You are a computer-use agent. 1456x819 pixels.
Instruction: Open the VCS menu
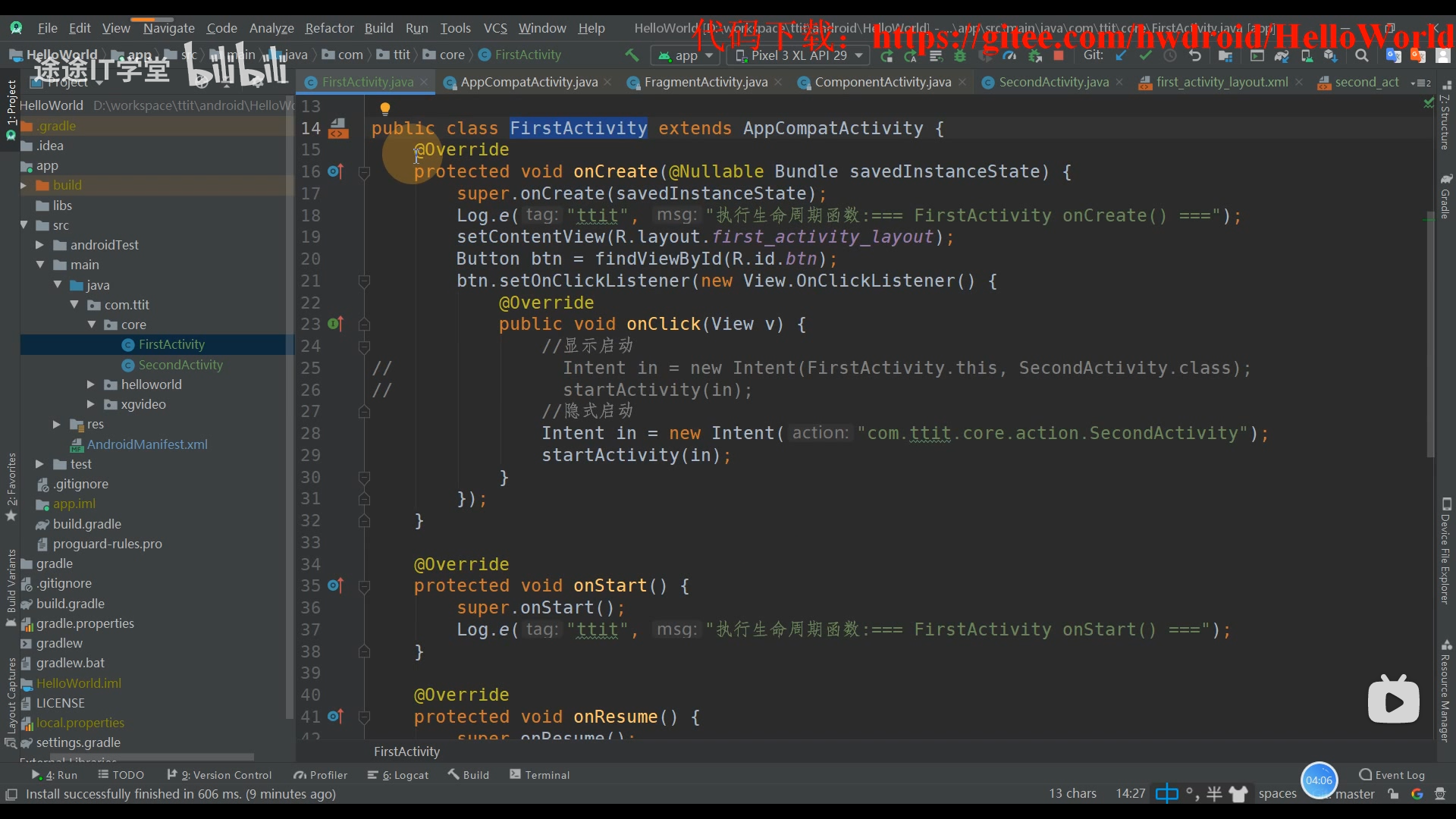pos(495,28)
